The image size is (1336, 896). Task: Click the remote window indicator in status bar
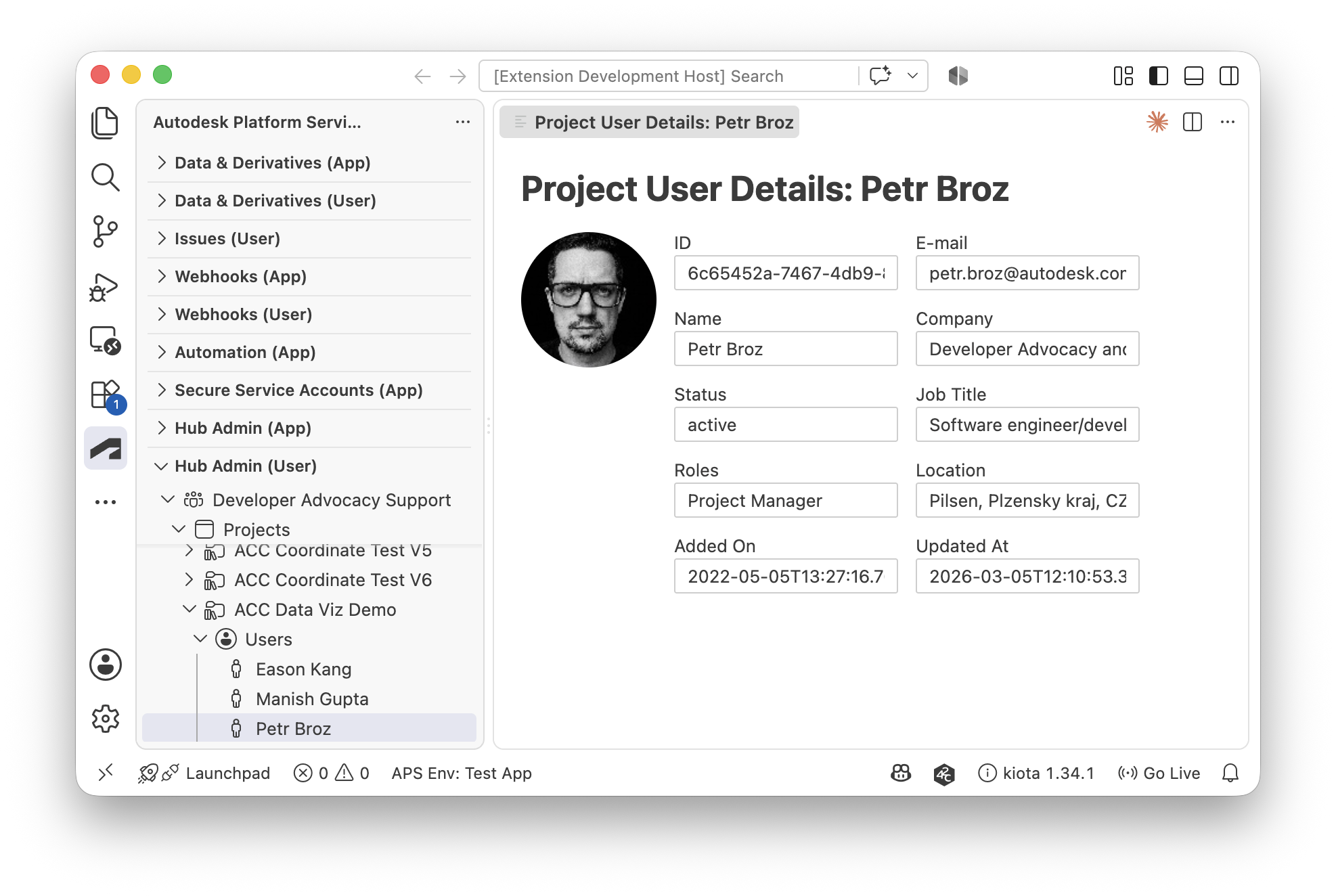tap(106, 773)
